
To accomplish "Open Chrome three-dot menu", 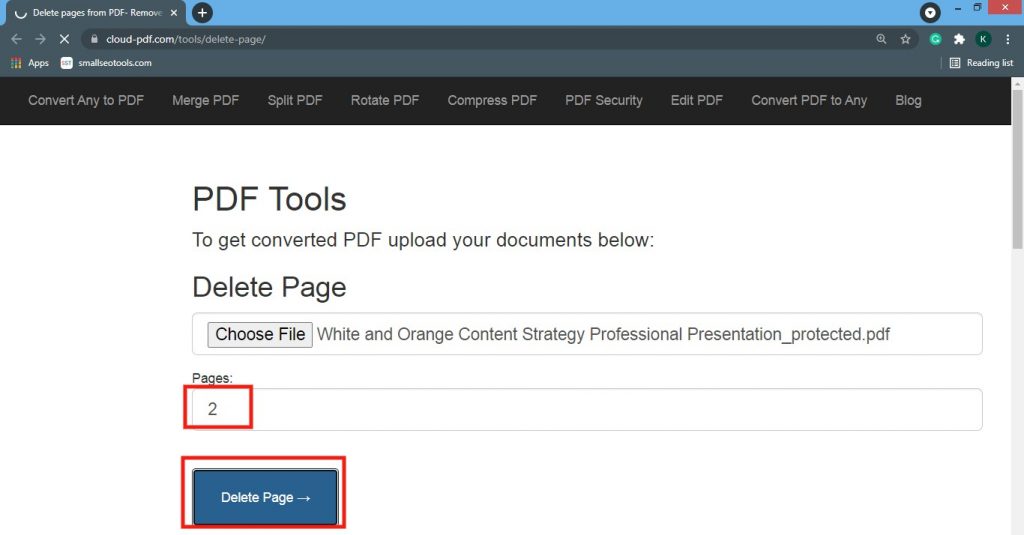I will (x=1008, y=39).
